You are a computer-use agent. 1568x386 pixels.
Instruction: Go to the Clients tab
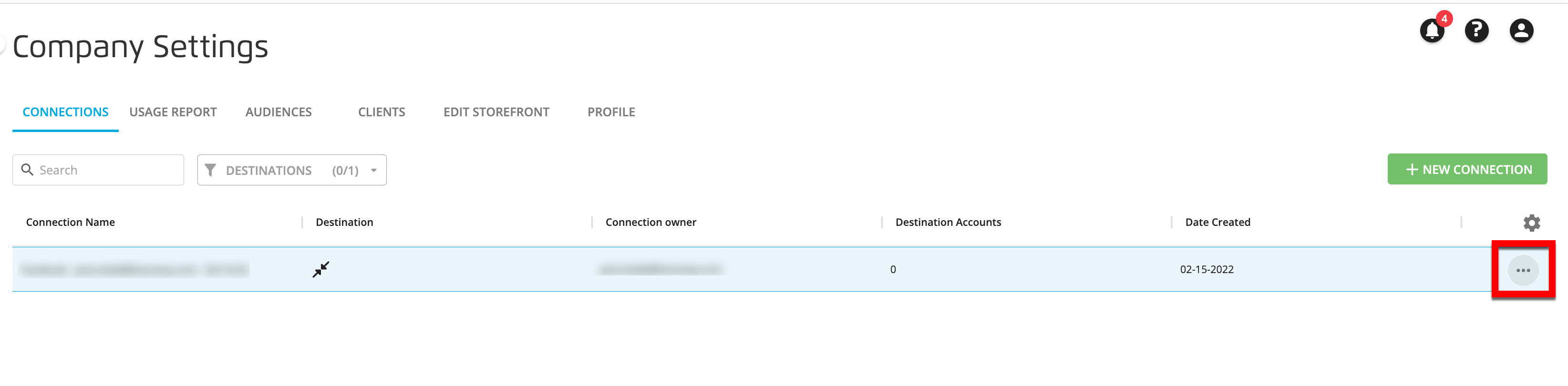[x=382, y=112]
